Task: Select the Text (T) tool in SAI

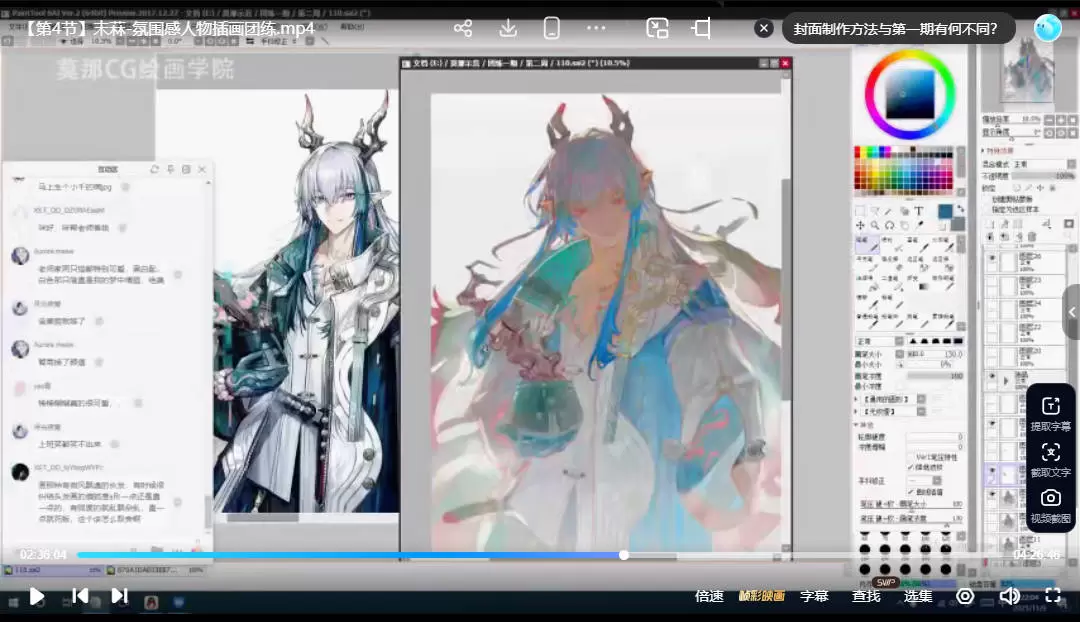Action: point(919,211)
